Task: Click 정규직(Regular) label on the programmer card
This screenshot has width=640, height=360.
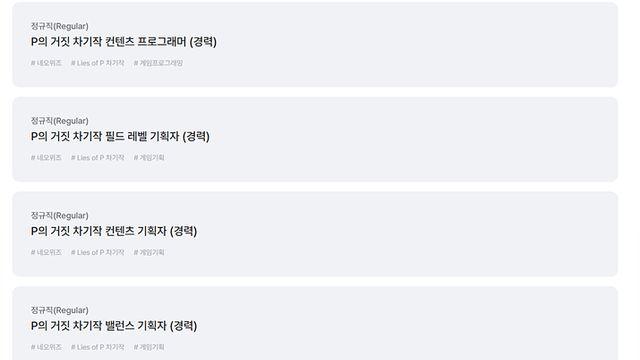Action: 60,26
